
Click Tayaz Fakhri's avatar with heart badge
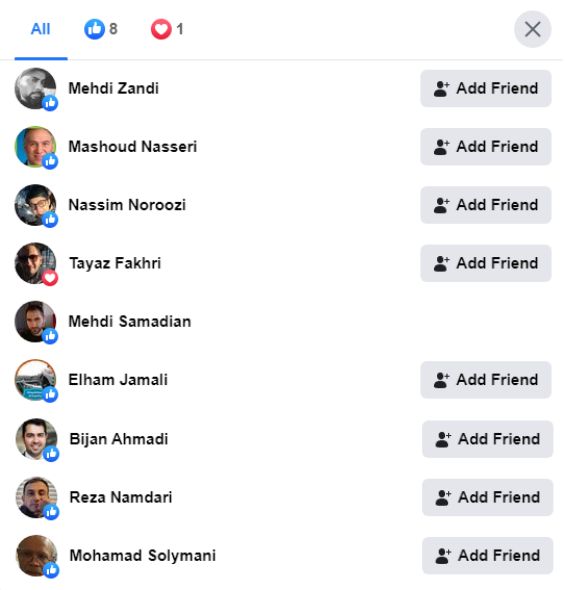pyautogui.click(x=35, y=263)
